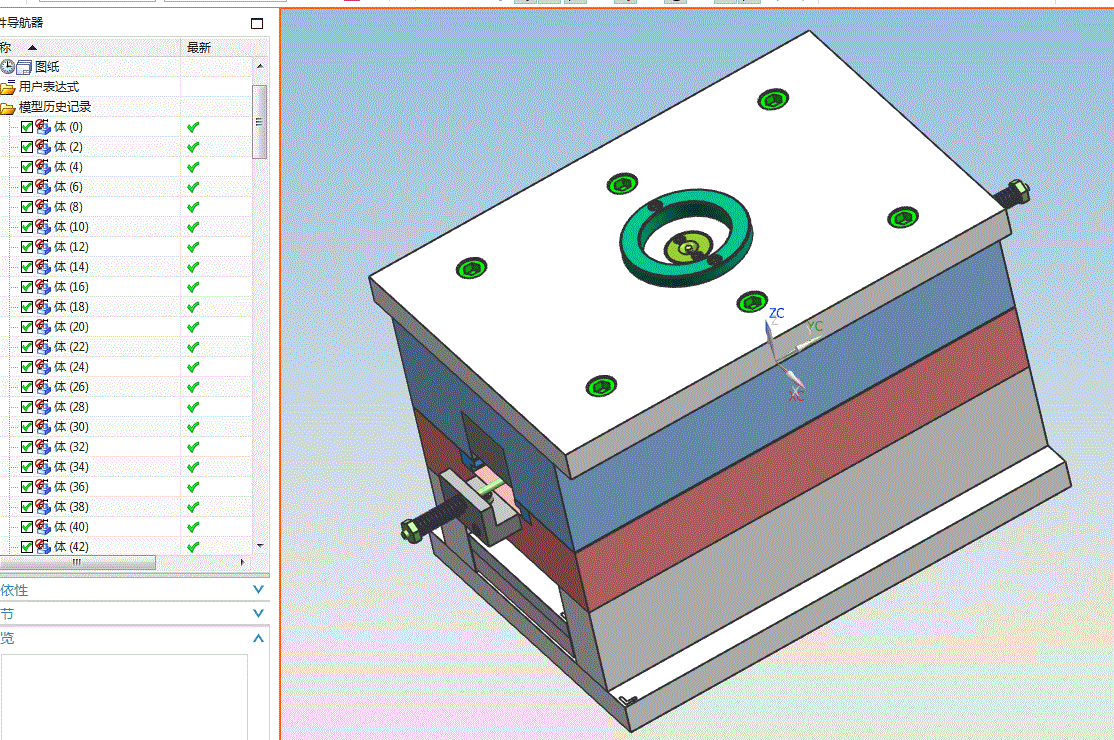The height and width of the screenshot is (740, 1114).
Task: Click the horizontal scrollbar of navigator tree
Action: (x=77, y=562)
